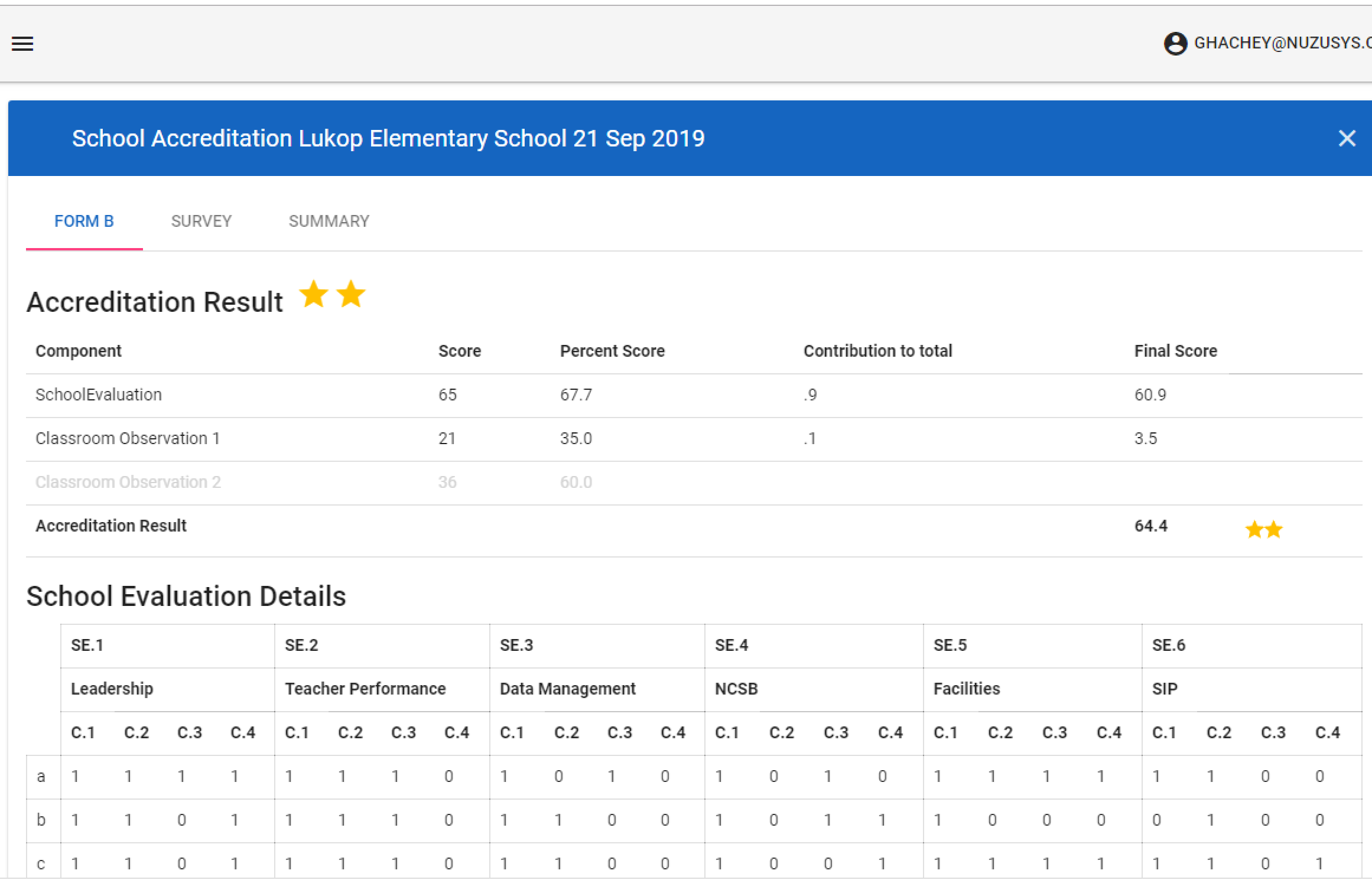Switch to the SURVEY tab
This screenshot has height=880, width=1372.
pyautogui.click(x=201, y=221)
